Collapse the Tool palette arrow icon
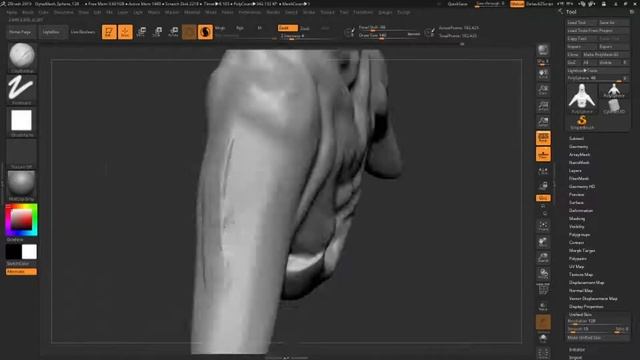Screen dimensions: 640x360 [560, 12]
